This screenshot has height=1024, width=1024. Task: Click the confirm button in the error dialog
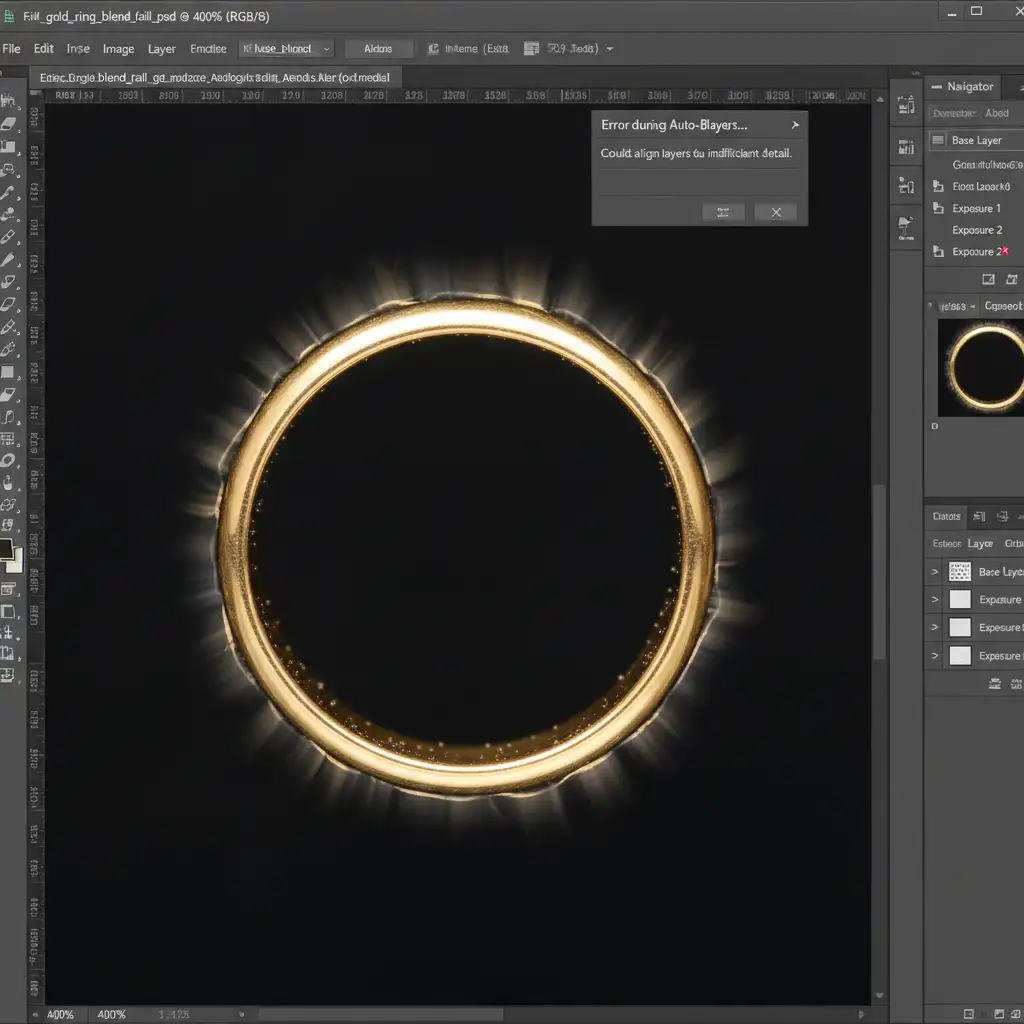pyautogui.click(x=723, y=212)
